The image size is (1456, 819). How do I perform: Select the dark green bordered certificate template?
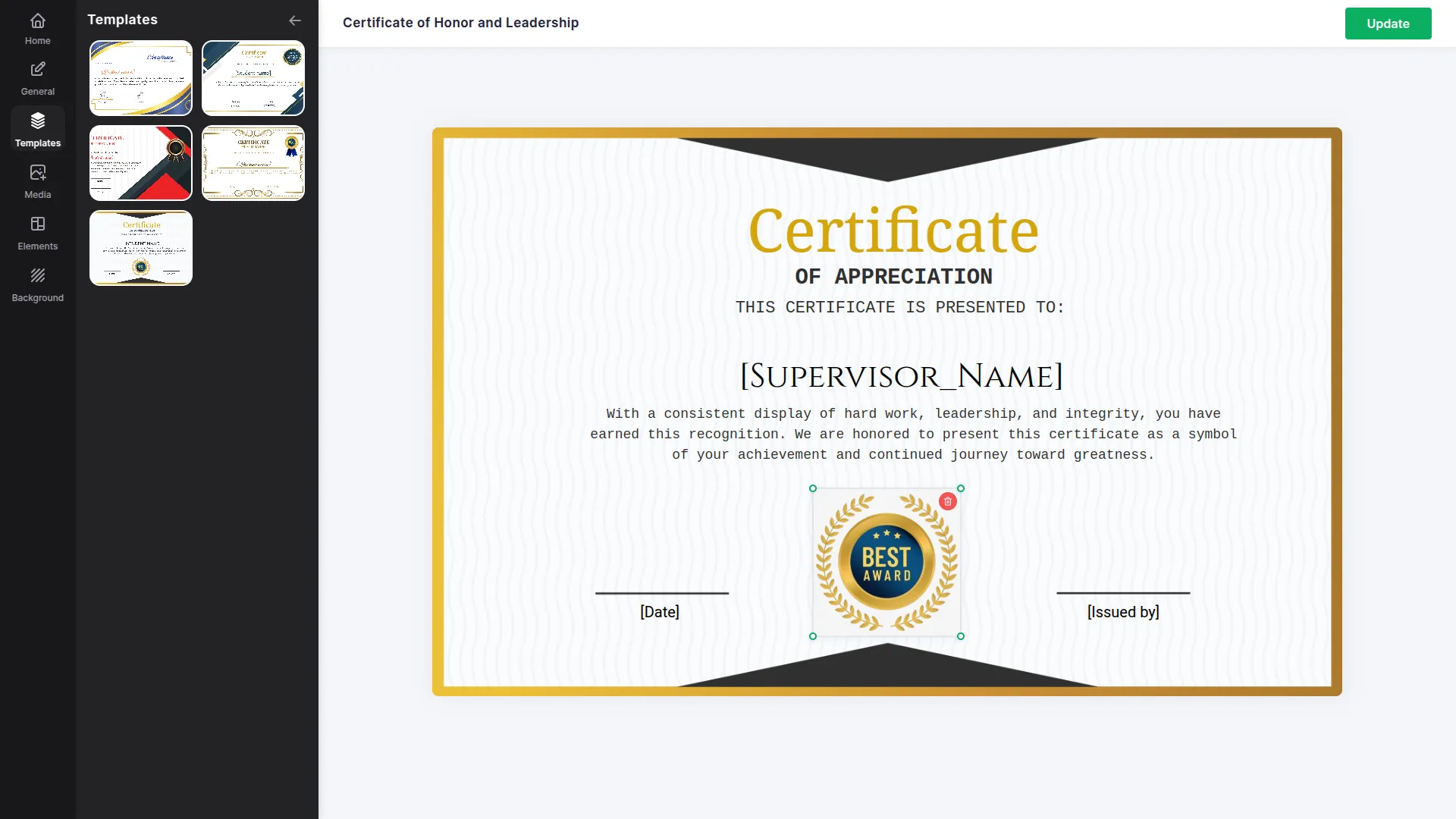pos(253,78)
